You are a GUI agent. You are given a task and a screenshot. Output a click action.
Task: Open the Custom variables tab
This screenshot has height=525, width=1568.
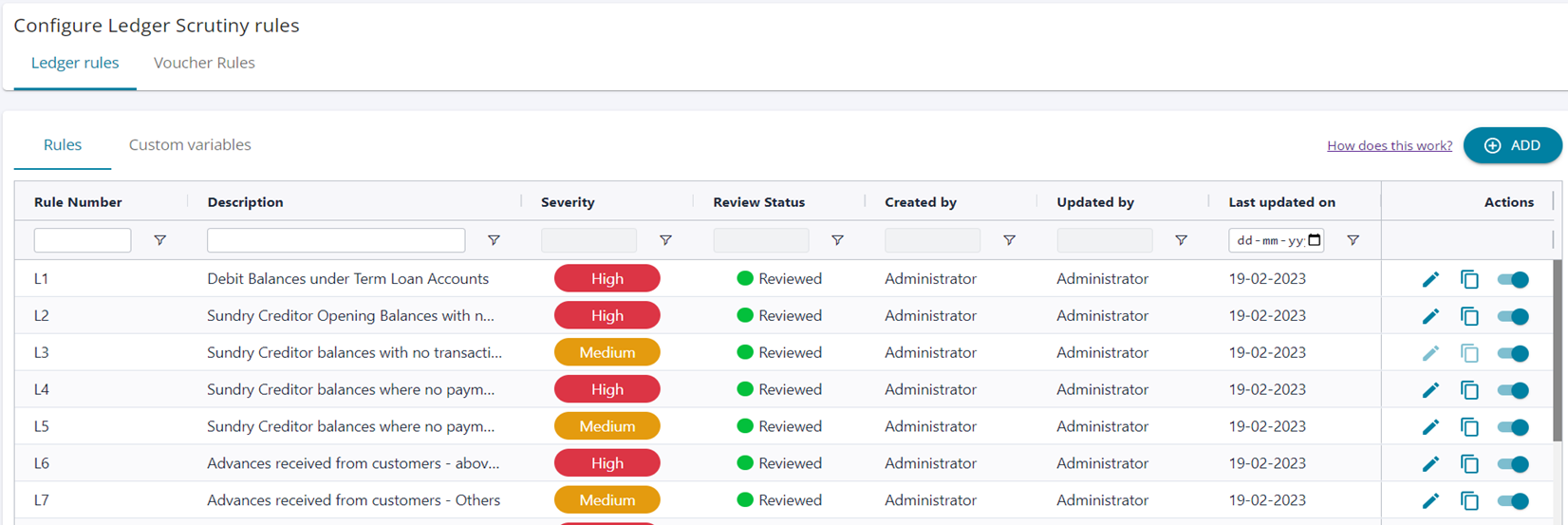pos(190,145)
